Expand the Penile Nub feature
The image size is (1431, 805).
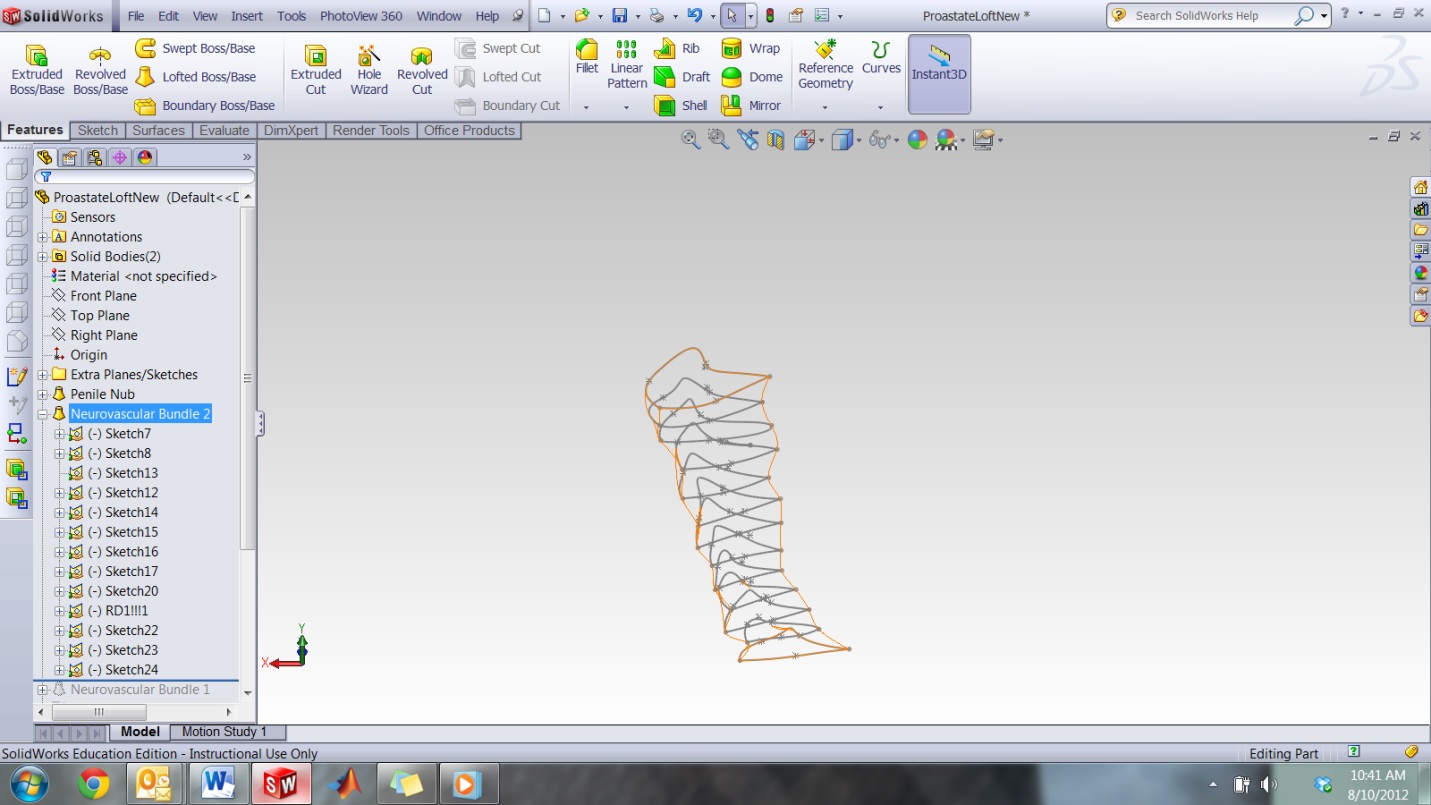tap(43, 394)
